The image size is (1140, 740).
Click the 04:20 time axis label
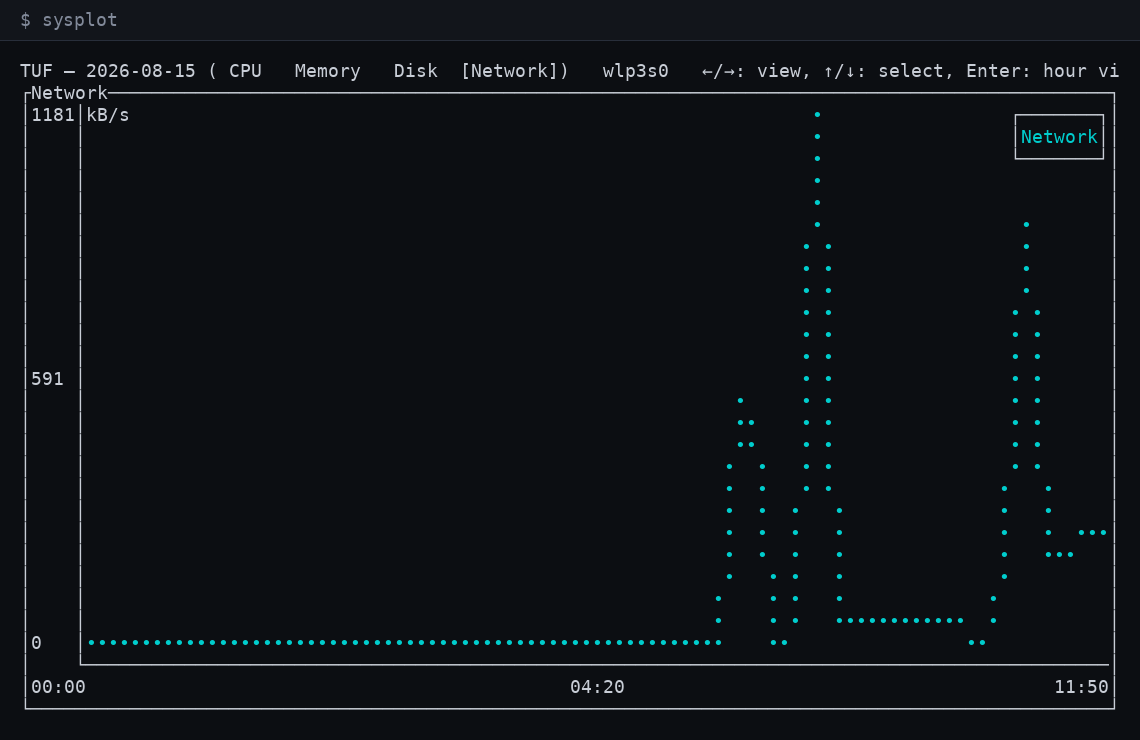[x=597, y=687]
